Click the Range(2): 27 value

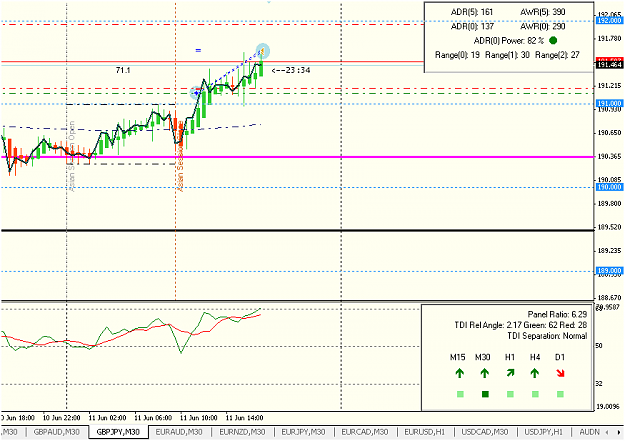coord(557,55)
